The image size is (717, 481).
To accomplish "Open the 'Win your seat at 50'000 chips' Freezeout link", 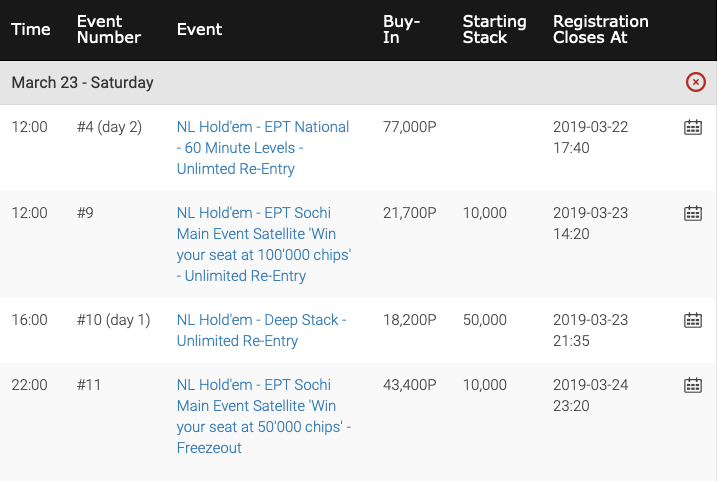I will click(264, 416).
